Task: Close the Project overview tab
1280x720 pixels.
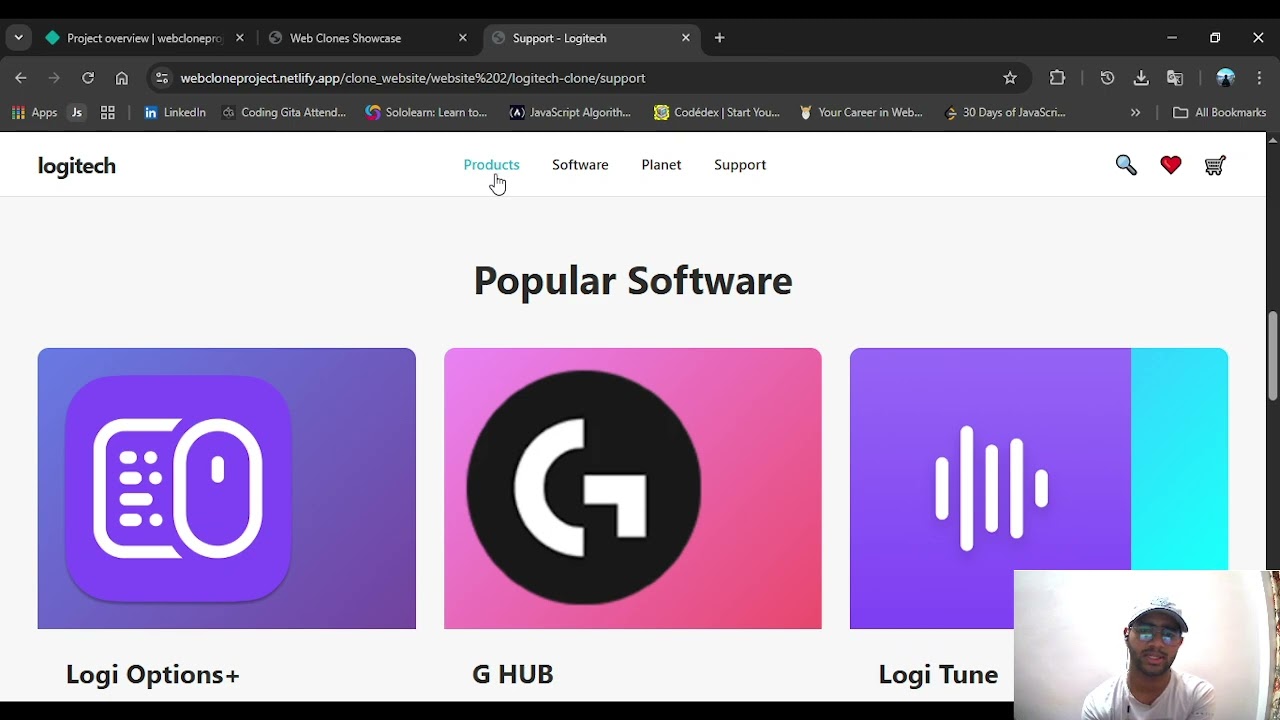Action: (239, 38)
